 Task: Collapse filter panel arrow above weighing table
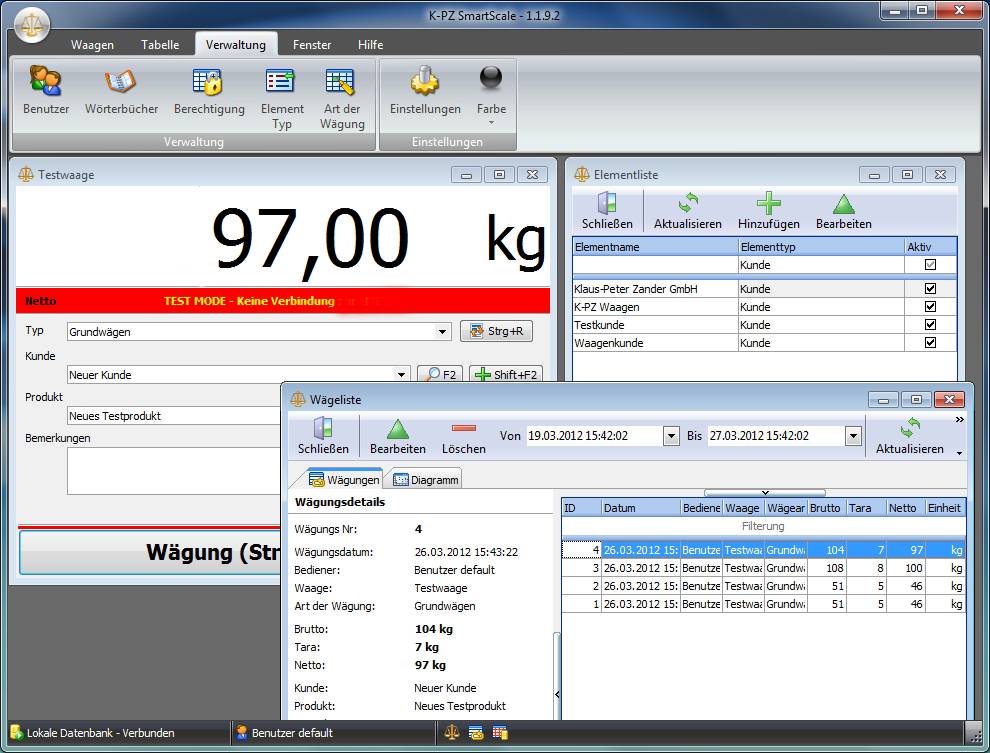click(765, 492)
